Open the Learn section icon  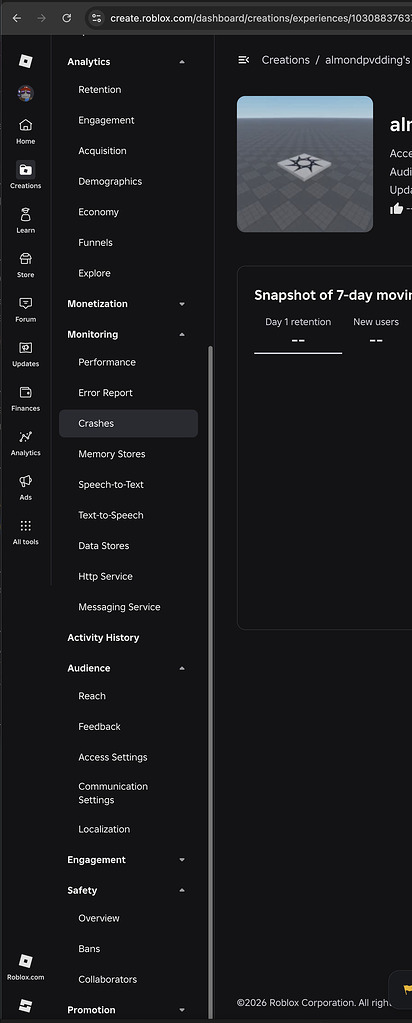point(25,220)
